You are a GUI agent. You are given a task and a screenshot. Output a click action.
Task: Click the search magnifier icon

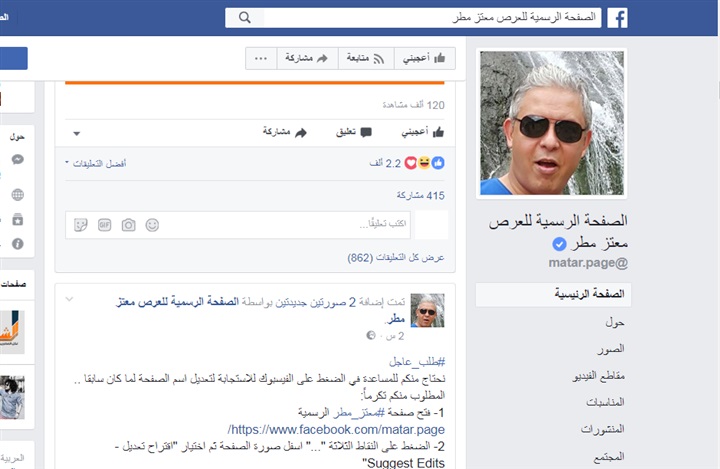click(x=245, y=18)
